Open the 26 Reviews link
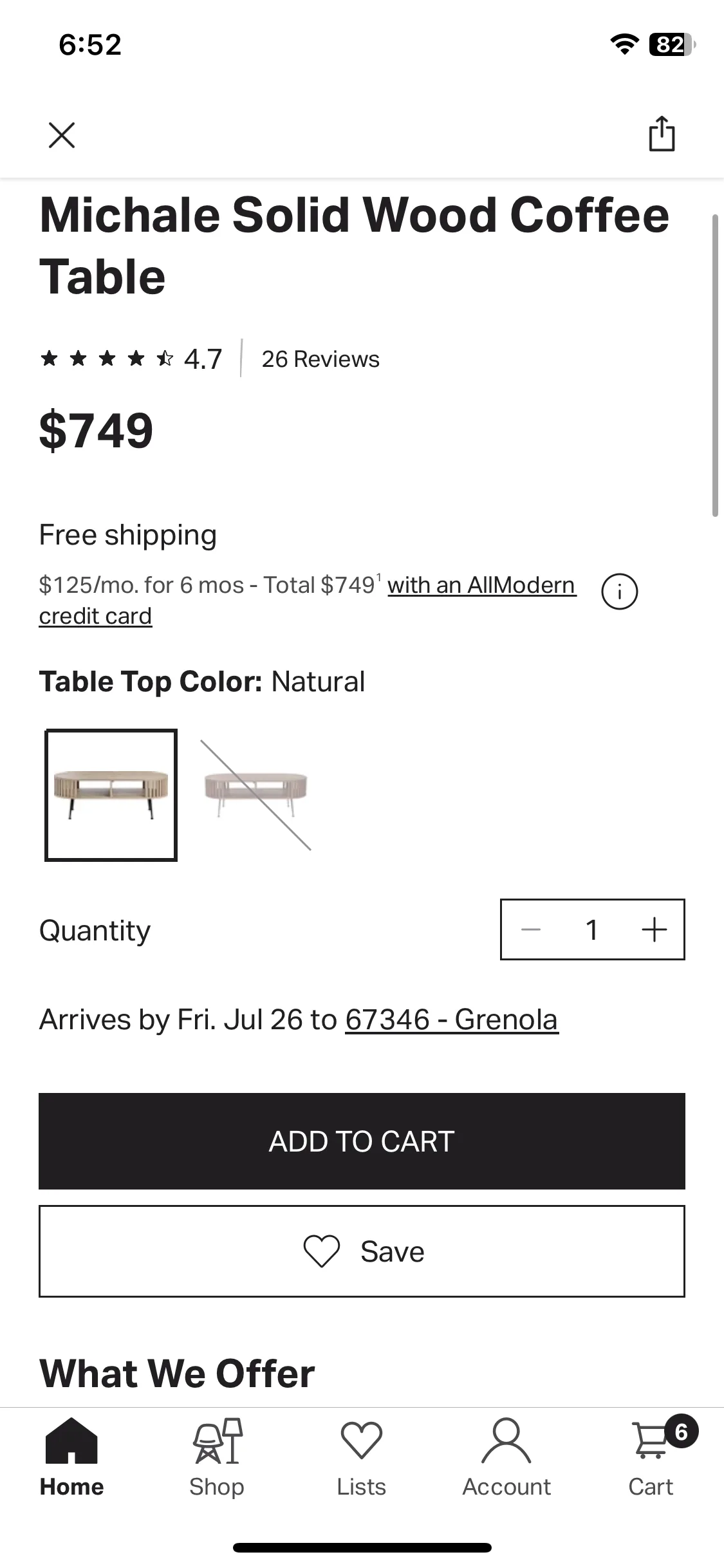Image resolution: width=724 pixels, height=1568 pixels. (x=320, y=359)
